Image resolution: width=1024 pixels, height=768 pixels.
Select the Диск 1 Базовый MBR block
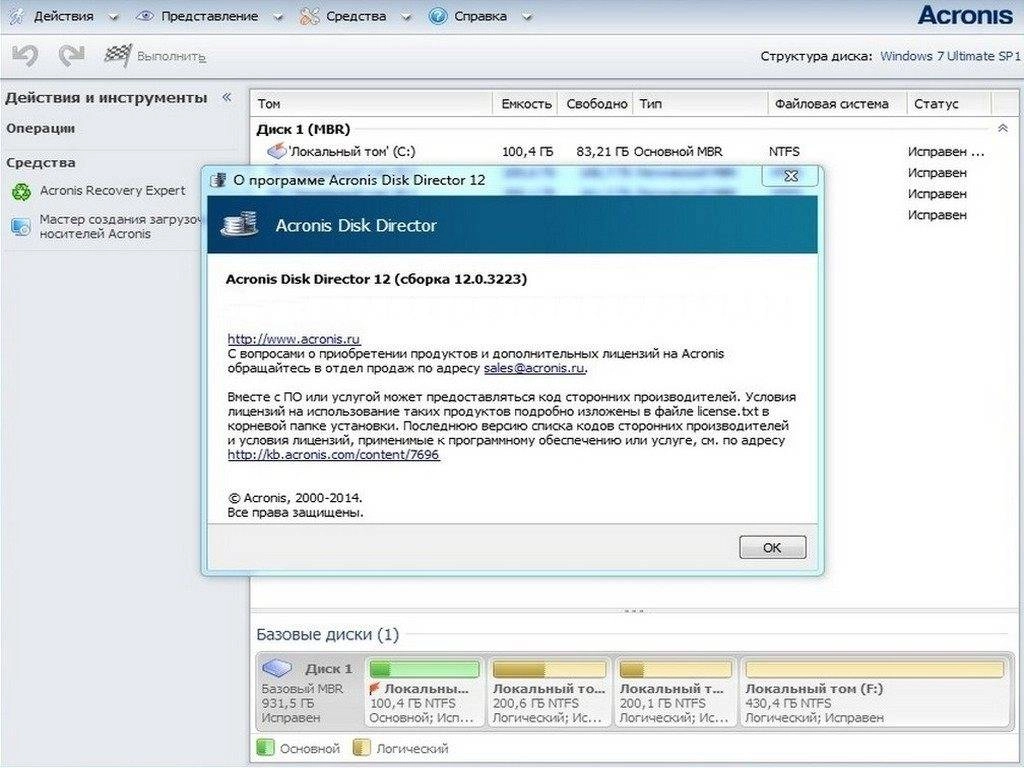pos(309,692)
